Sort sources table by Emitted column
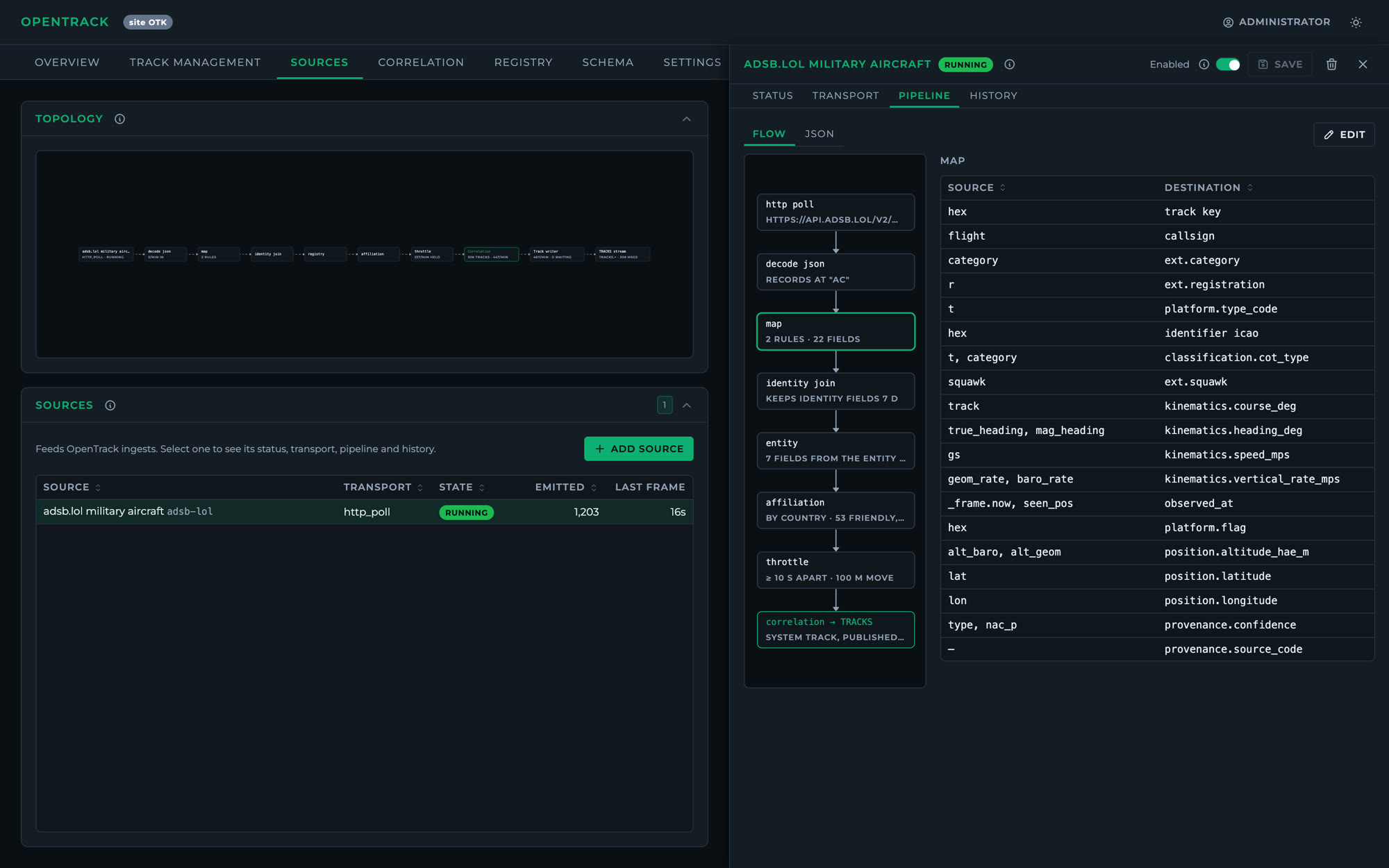Viewport: 1389px width, 868px height. point(566,487)
